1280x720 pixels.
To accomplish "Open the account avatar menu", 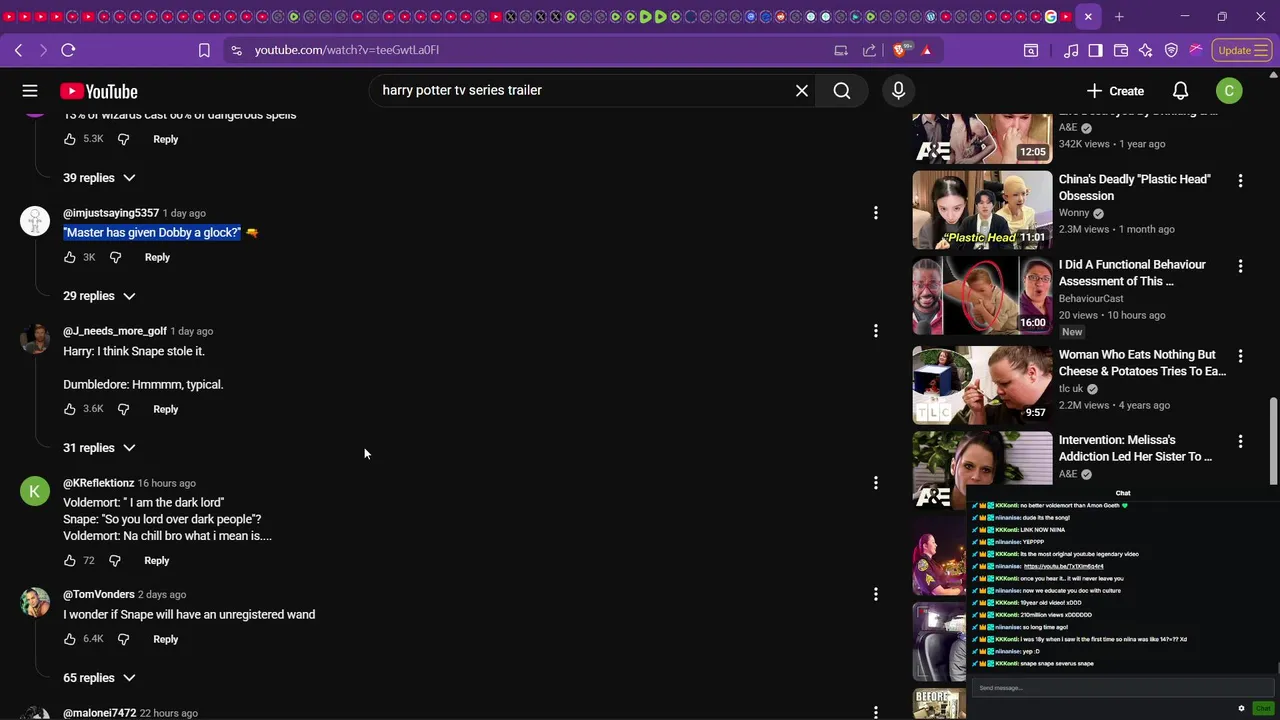I will coord(1229,91).
